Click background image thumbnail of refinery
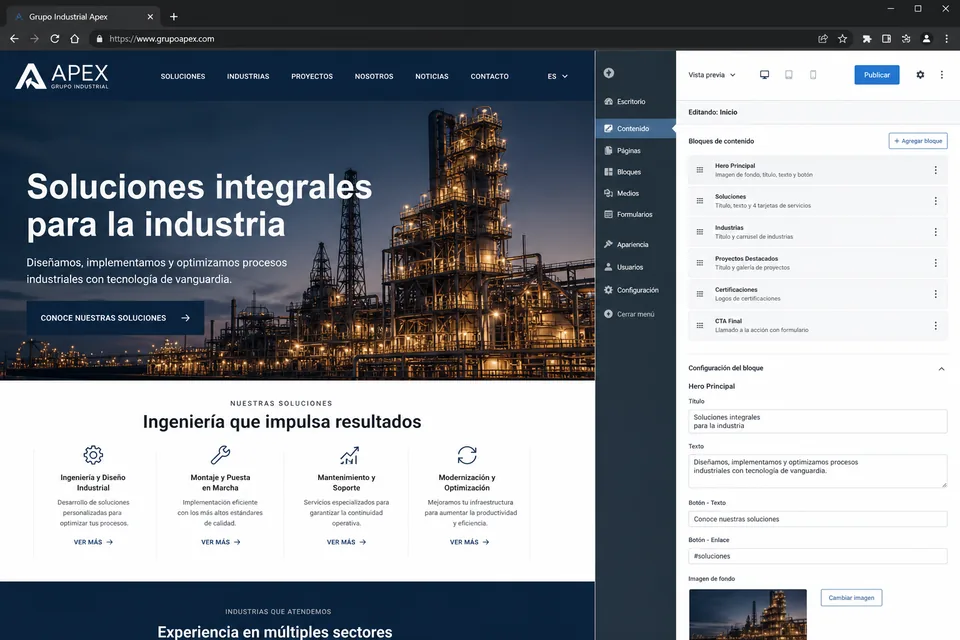This screenshot has width=960, height=640. (748, 614)
